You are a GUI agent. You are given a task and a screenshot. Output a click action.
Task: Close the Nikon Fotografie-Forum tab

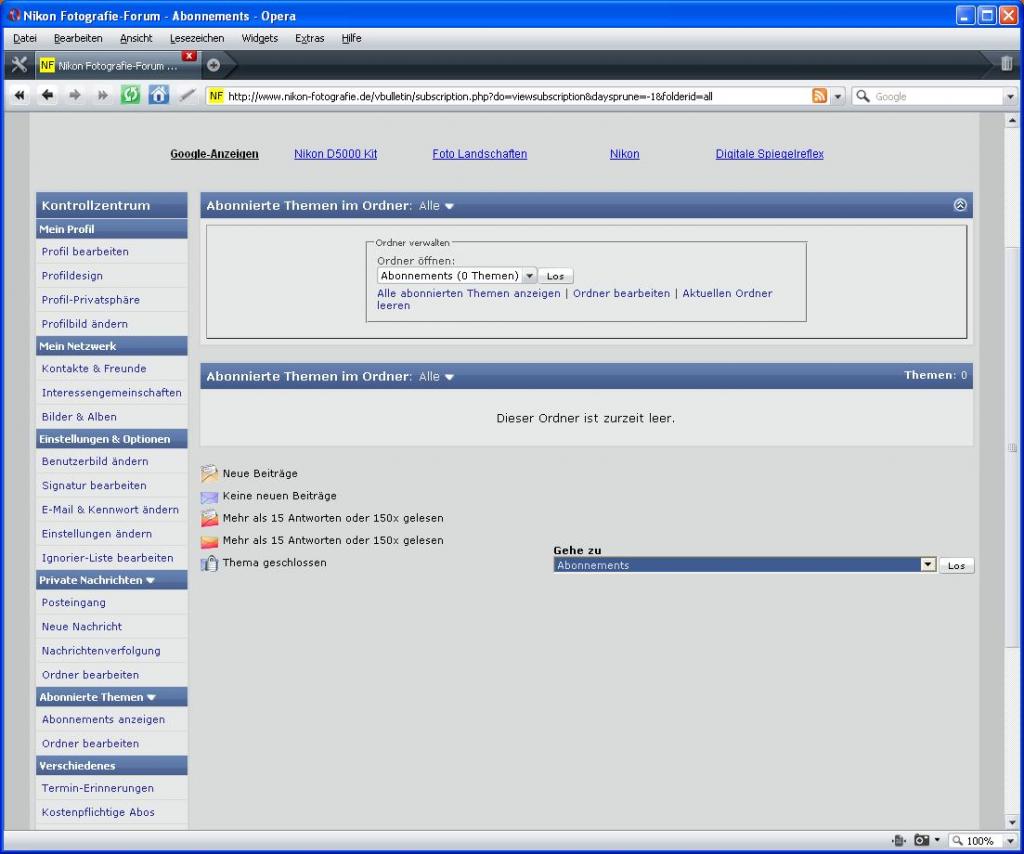click(189, 56)
